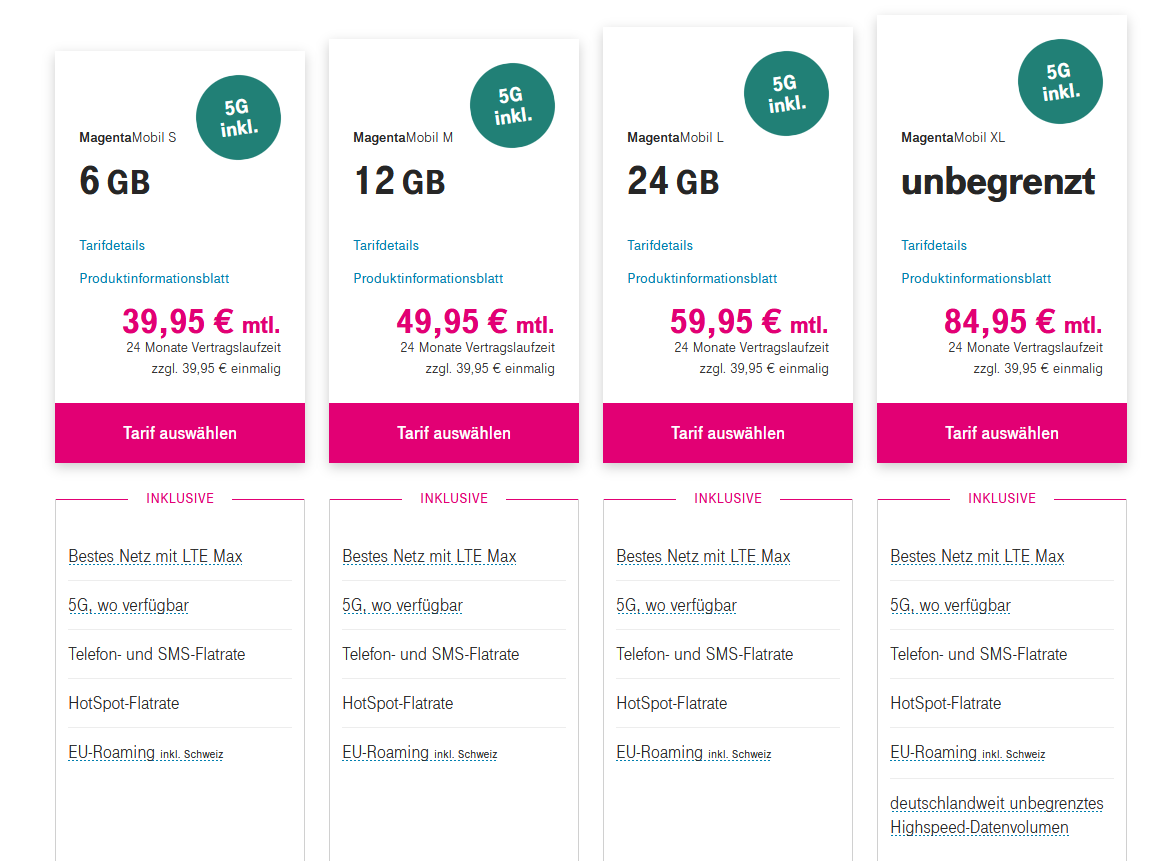Select the Tarif auswählen button for MagentaMobil M
The image size is (1152, 861).
[x=454, y=433]
